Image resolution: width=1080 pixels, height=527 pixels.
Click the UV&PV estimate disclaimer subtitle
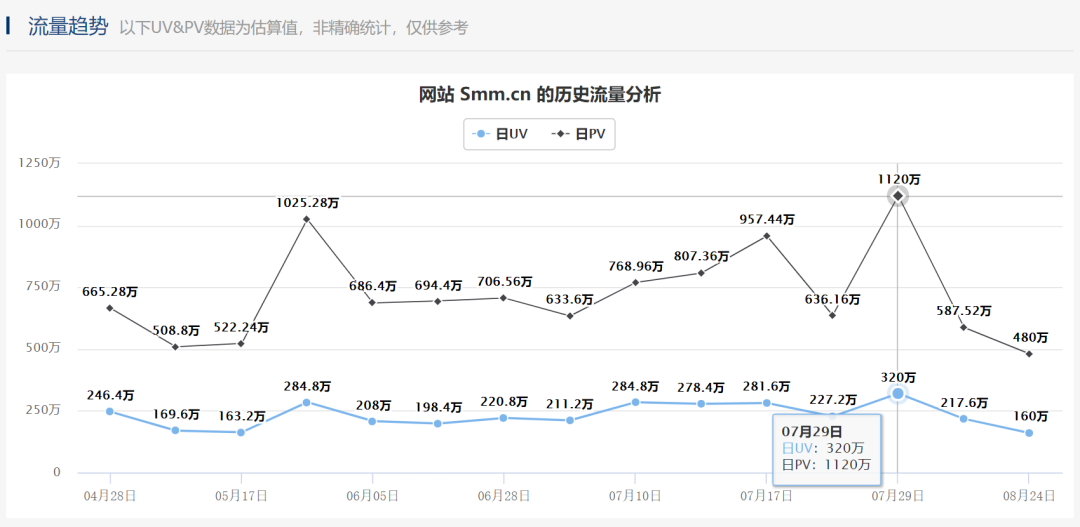[x=294, y=28]
